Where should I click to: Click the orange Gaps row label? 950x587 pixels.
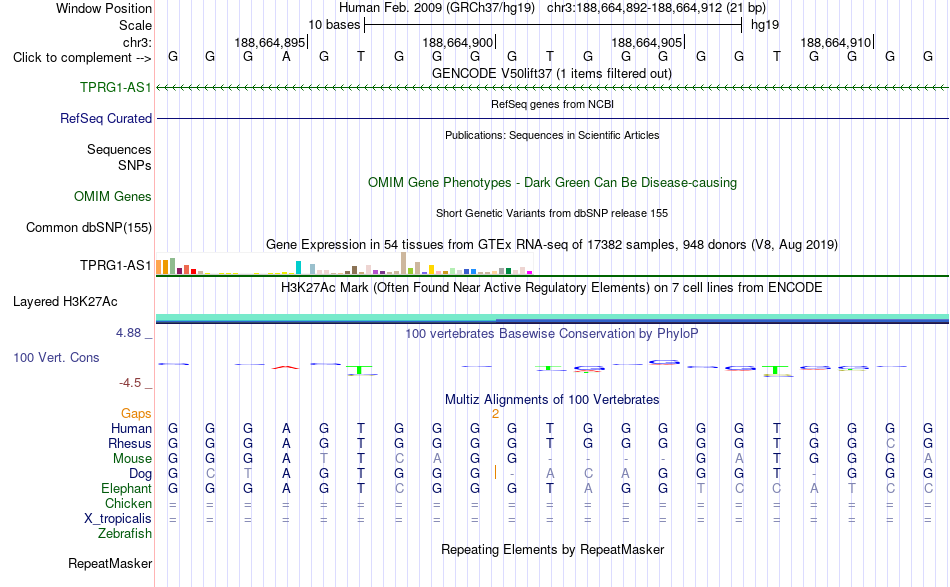136,413
